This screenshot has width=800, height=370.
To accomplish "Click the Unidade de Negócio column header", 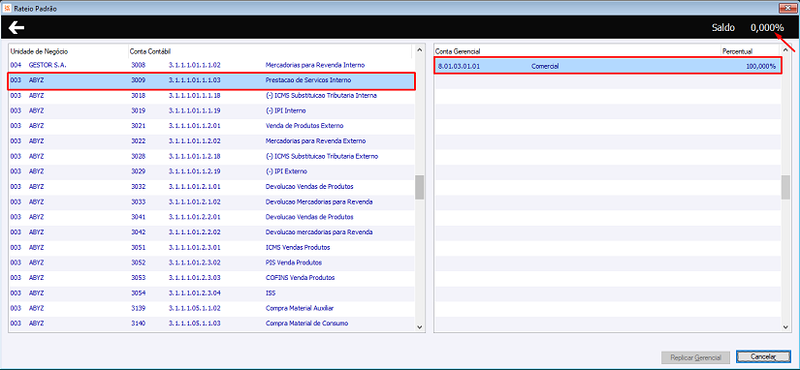I will (x=67, y=51).
